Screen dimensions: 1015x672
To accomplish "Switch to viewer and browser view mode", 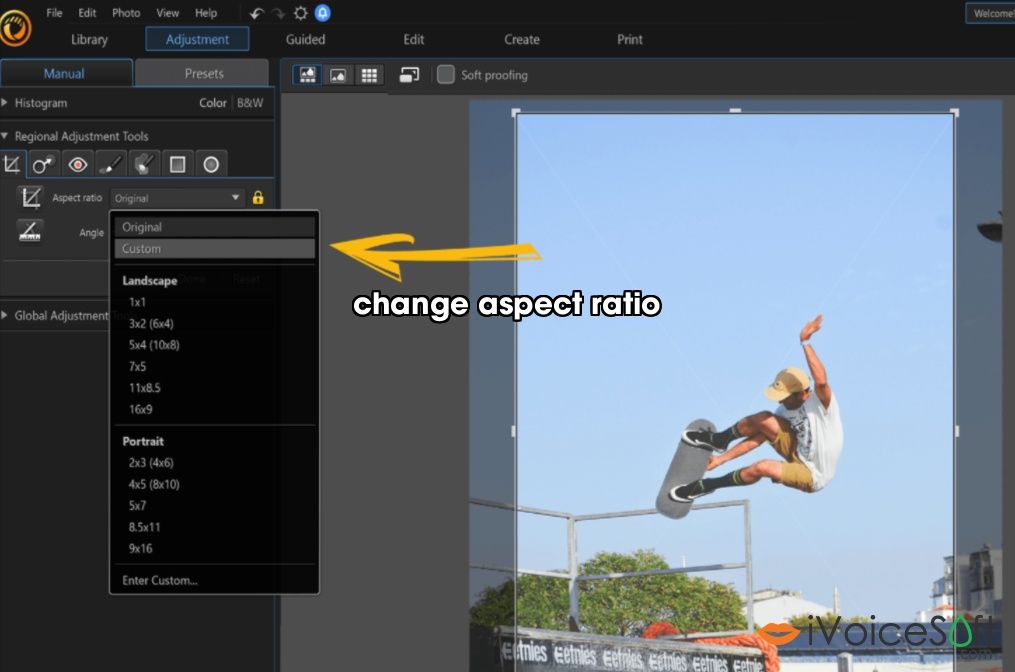I will (307, 75).
